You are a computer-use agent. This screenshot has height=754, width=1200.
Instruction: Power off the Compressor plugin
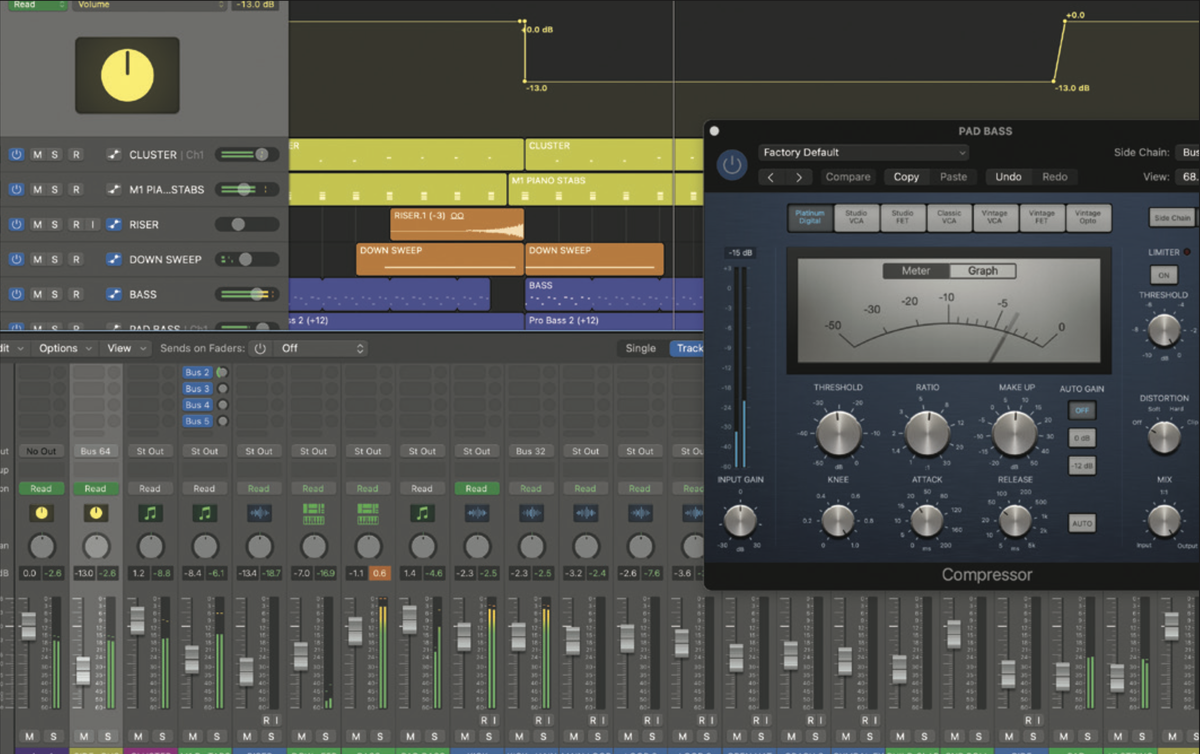tap(731, 166)
